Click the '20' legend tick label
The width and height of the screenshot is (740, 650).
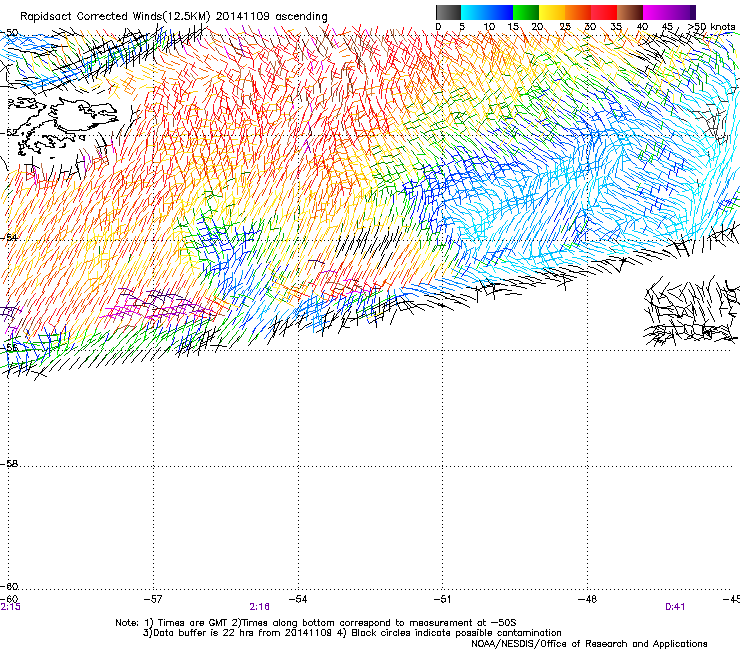537,26
